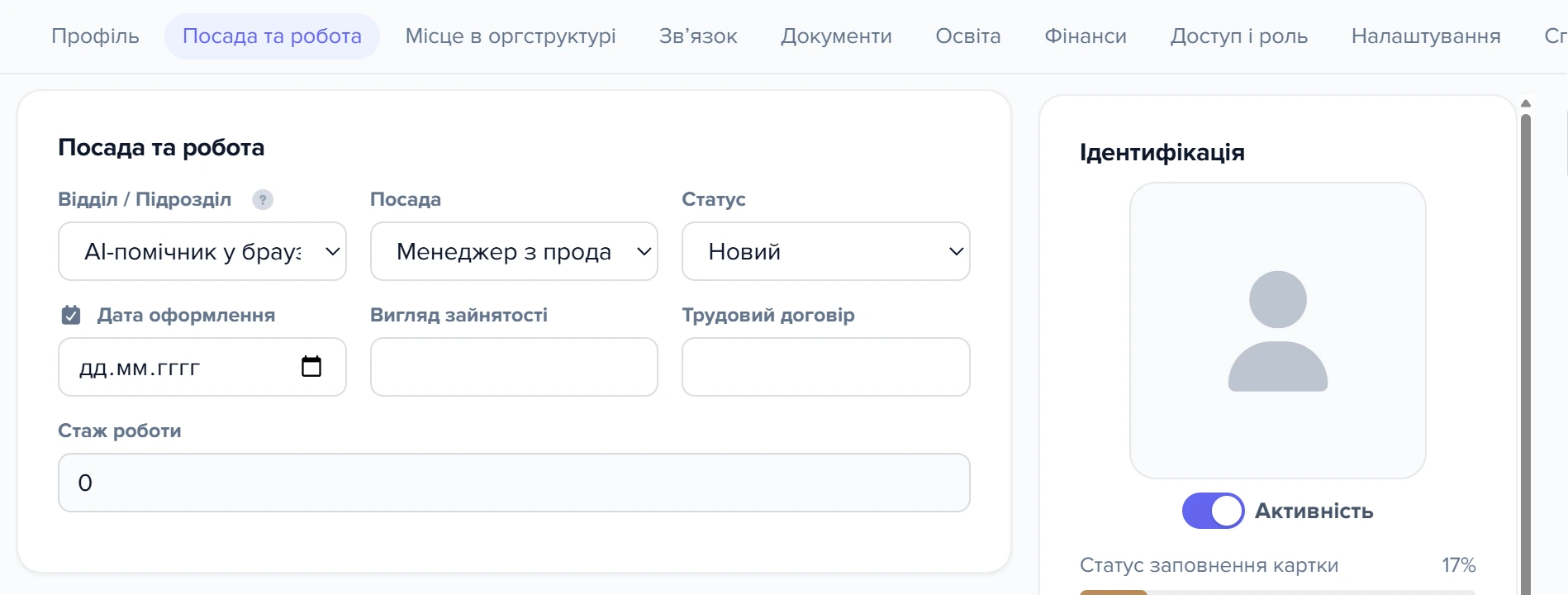This screenshot has width=1568, height=595.
Task: Focus the Вигляд зайнятості input
Action: (x=514, y=367)
